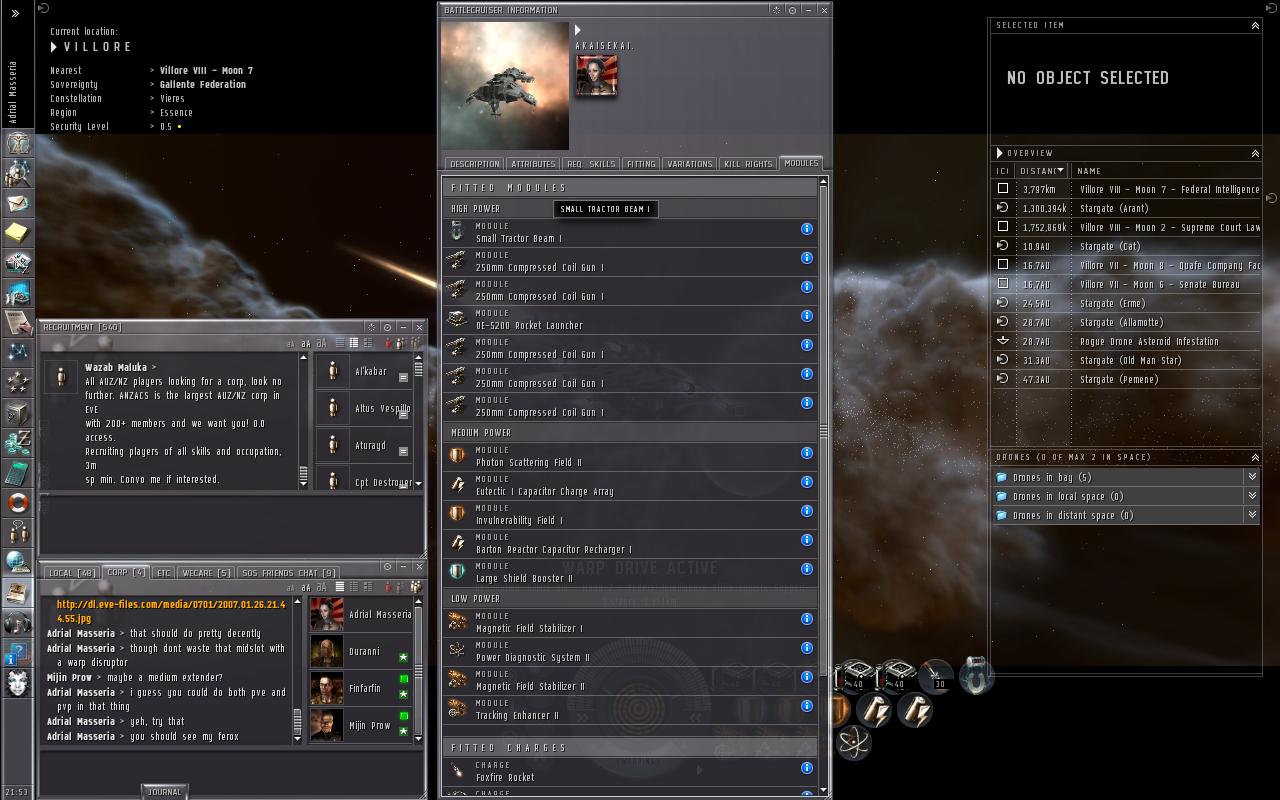Open the Req. Skills tab
Image resolution: width=1280 pixels, height=800 pixels.
(590, 164)
